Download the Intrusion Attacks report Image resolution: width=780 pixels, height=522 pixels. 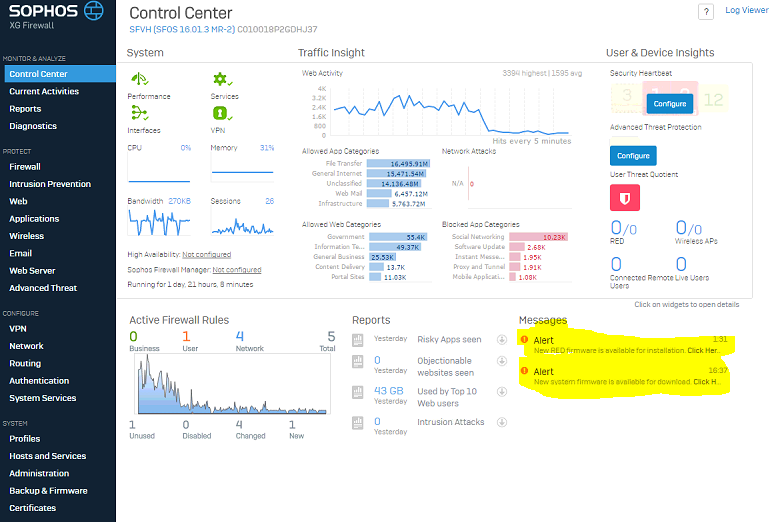pyautogui.click(x=502, y=422)
